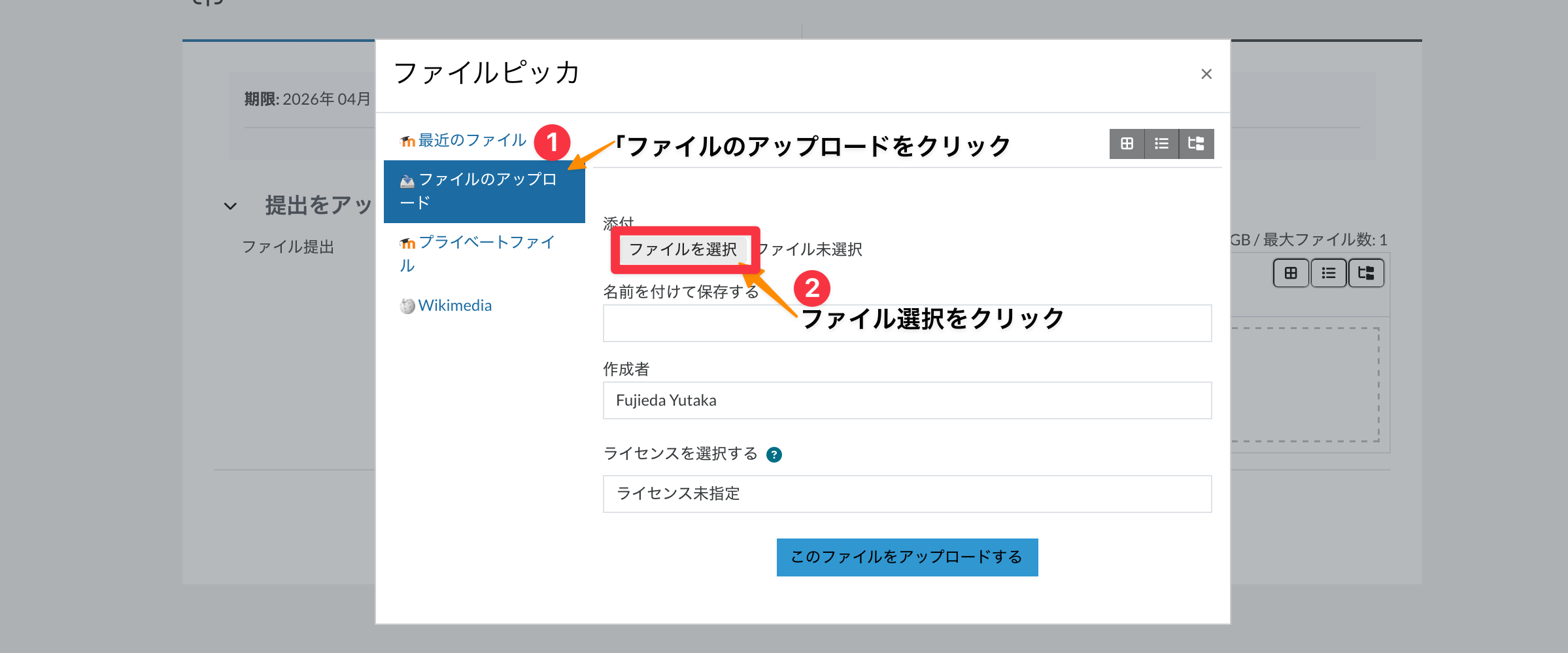Click the ファイルを選択 button
The width and height of the screenshot is (1568, 653).
(683, 249)
